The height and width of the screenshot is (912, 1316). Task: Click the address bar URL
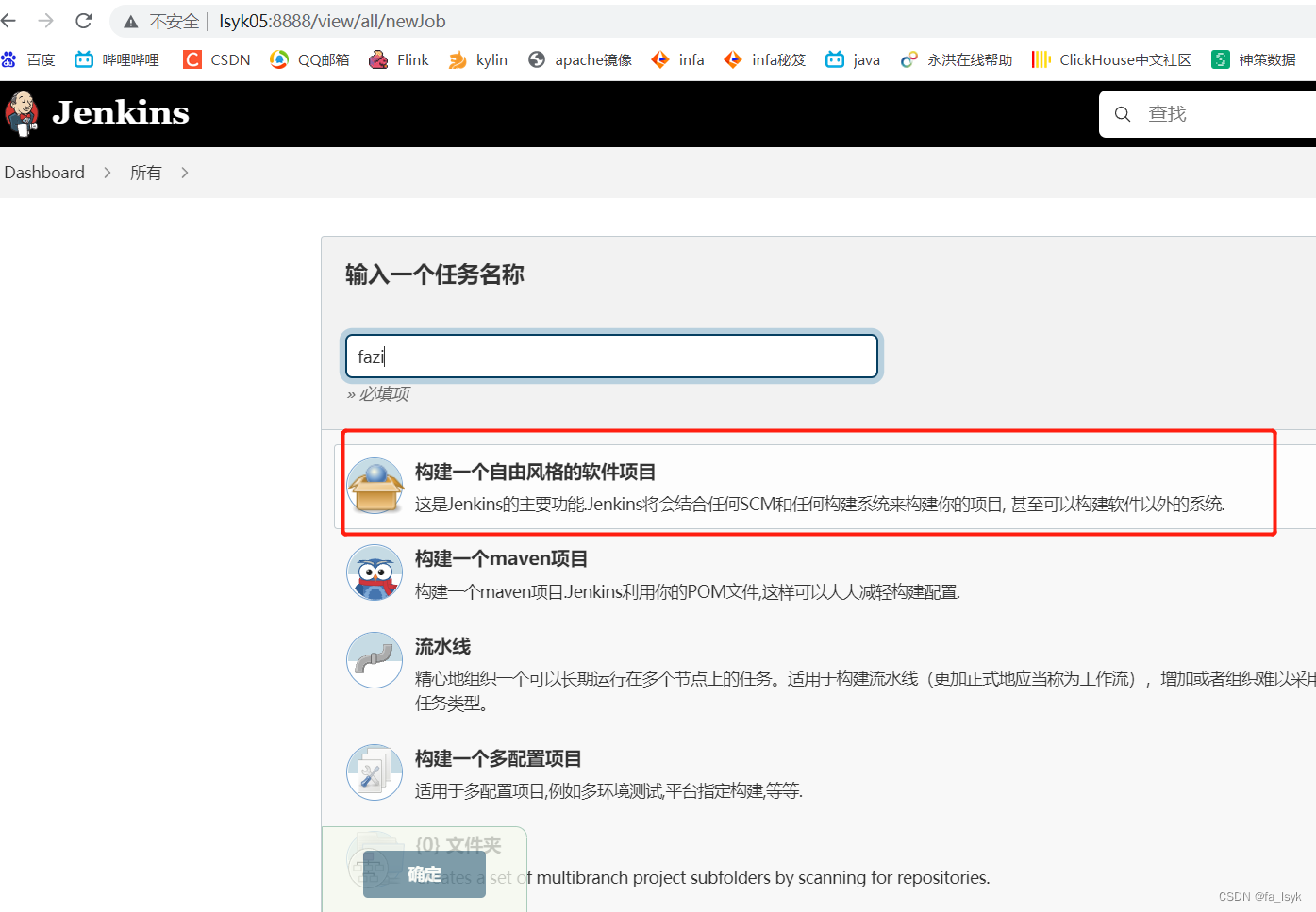[332, 21]
